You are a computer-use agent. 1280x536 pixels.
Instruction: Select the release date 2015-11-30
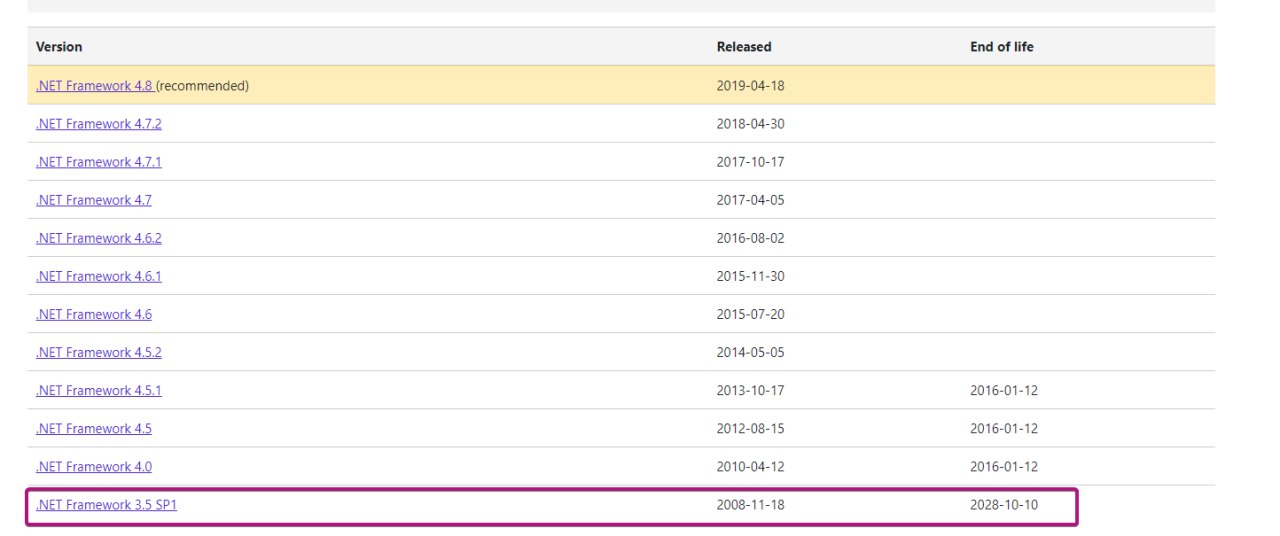tap(751, 276)
